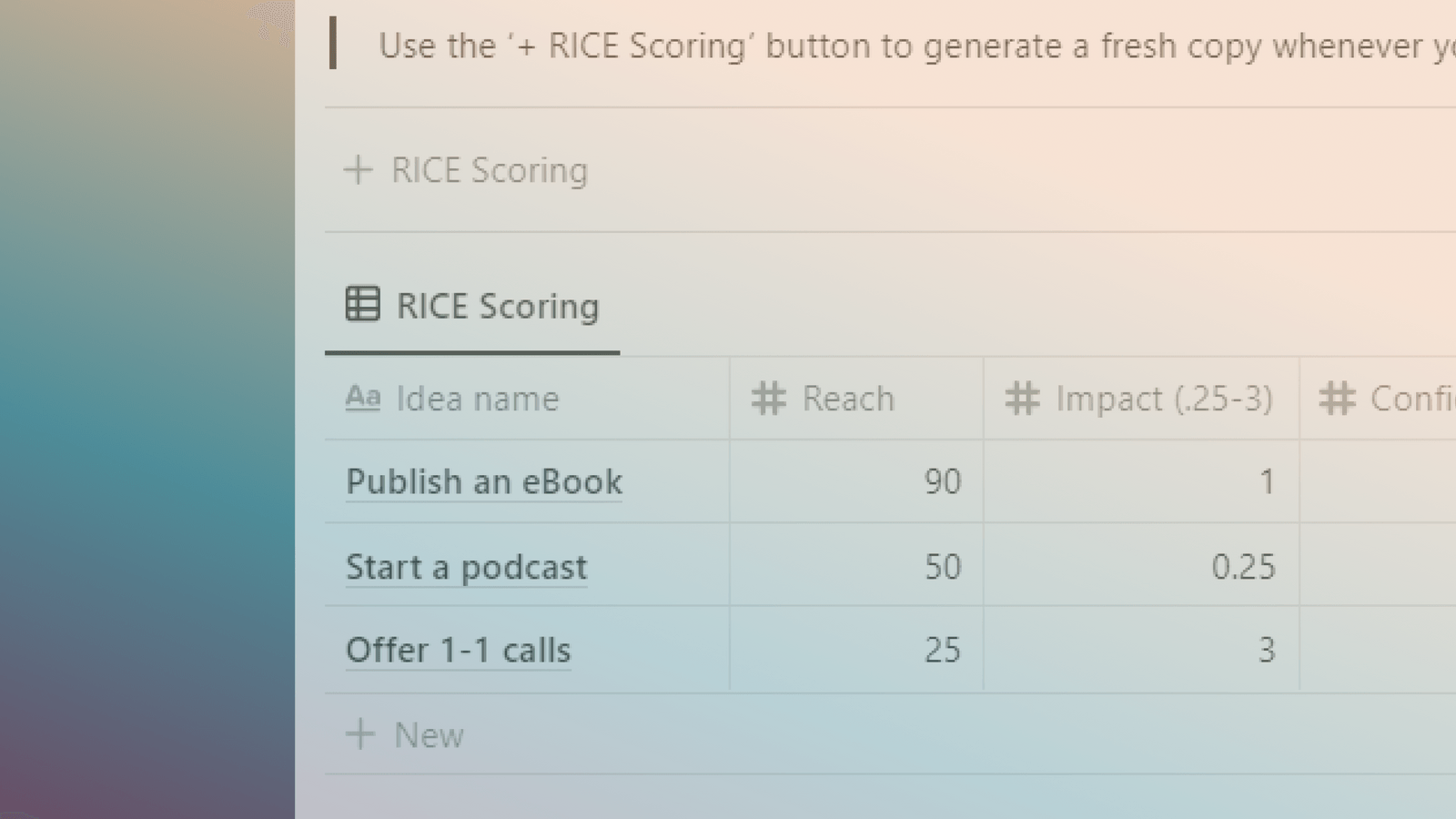Image resolution: width=1456 pixels, height=819 pixels.
Task: Open the Start a podcast page
Action: tap(466, 566)
